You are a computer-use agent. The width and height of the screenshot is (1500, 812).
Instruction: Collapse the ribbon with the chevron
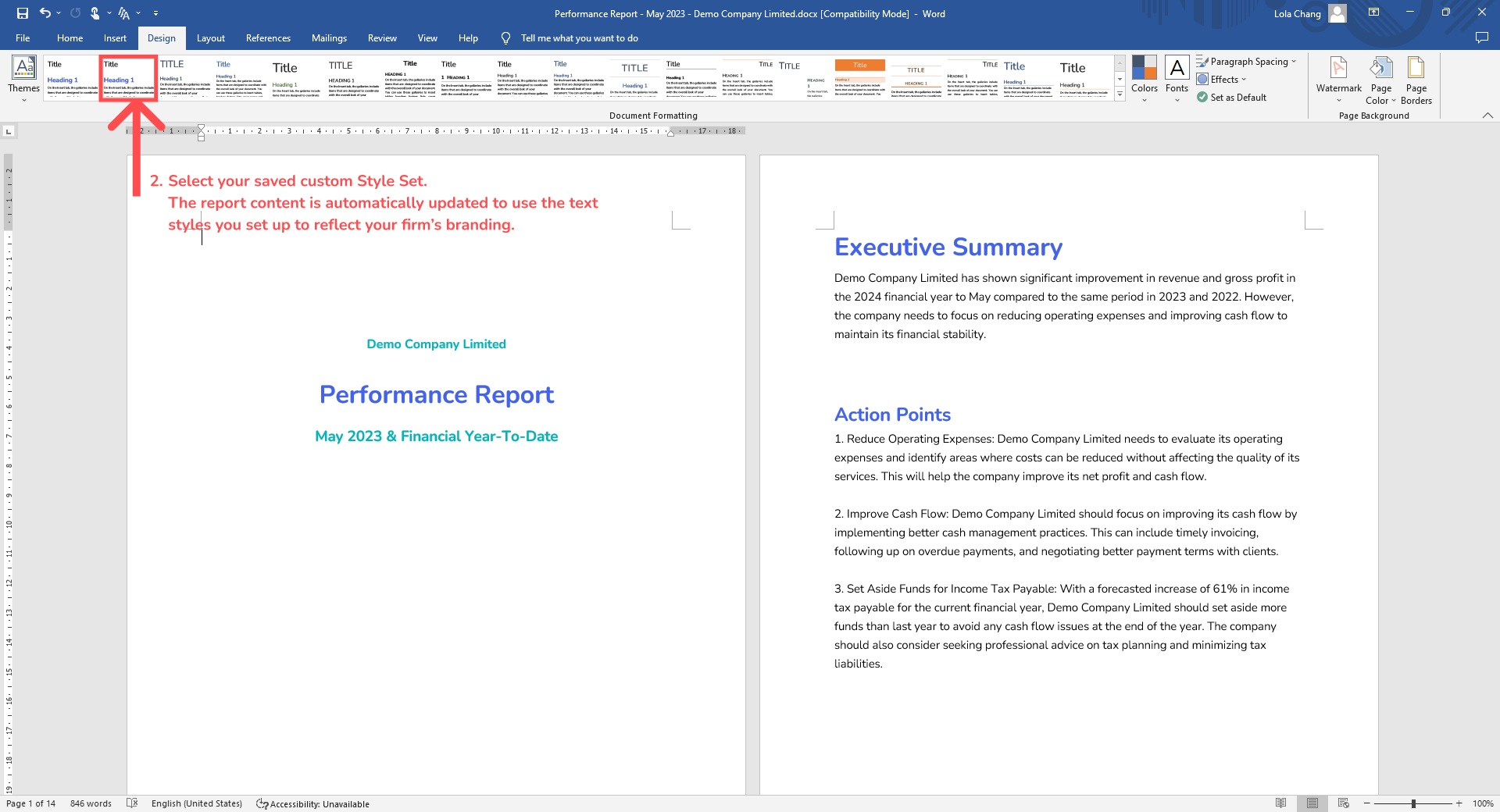tap(1487, 116)
